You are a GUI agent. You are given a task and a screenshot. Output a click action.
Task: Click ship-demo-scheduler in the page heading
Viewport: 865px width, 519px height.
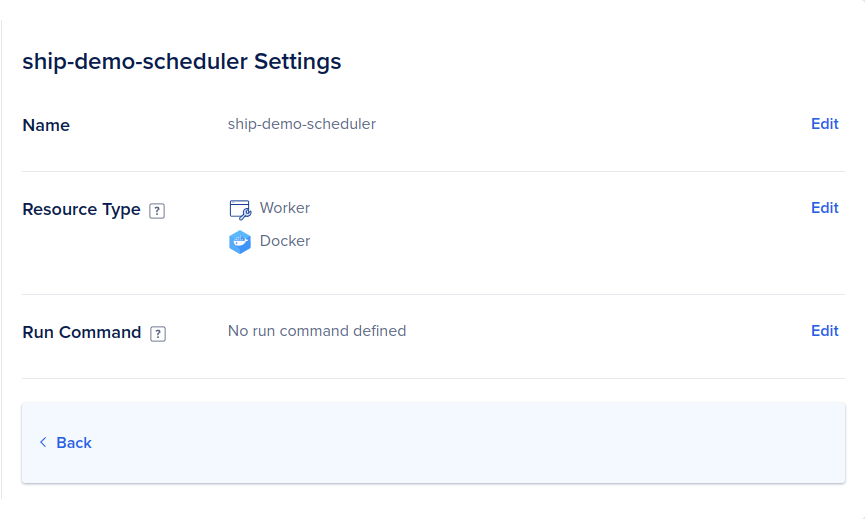pos(135,61)
